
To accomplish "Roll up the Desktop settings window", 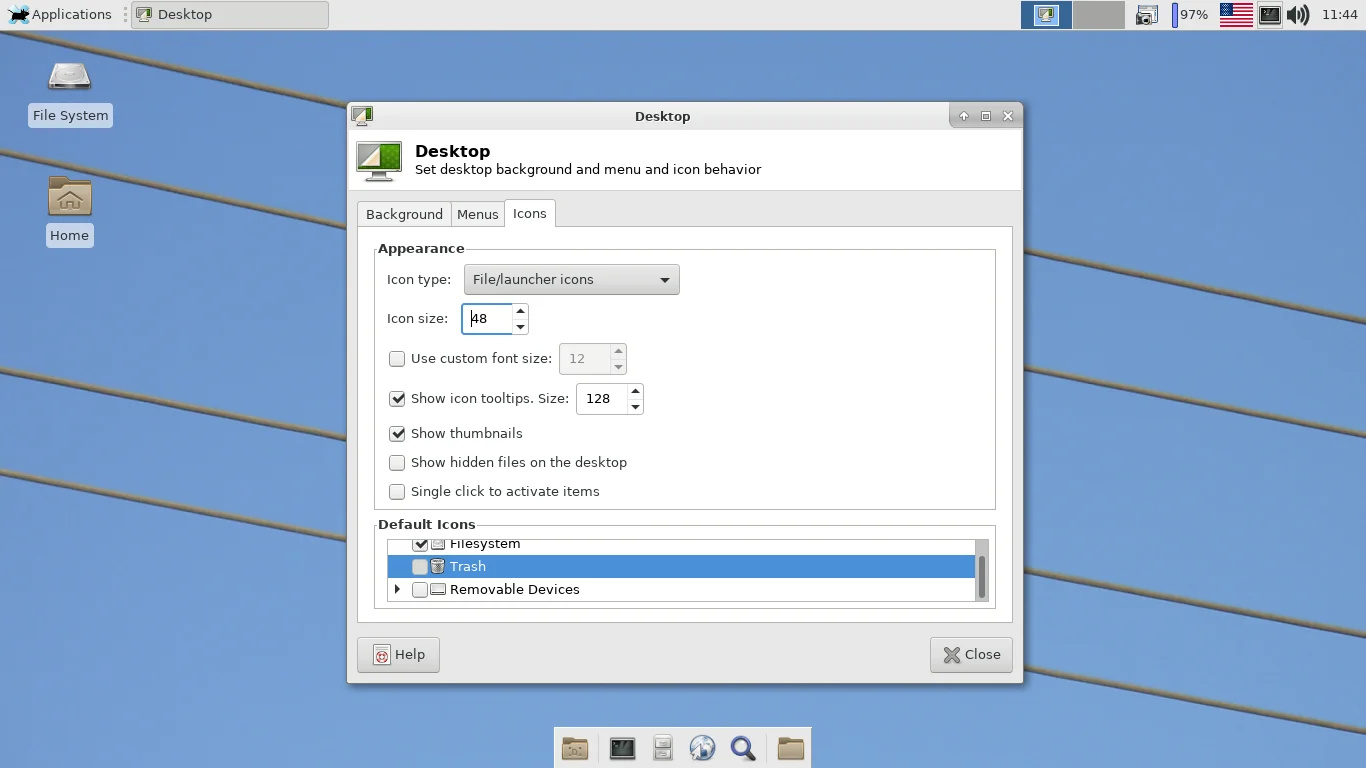I will (964, 116).
